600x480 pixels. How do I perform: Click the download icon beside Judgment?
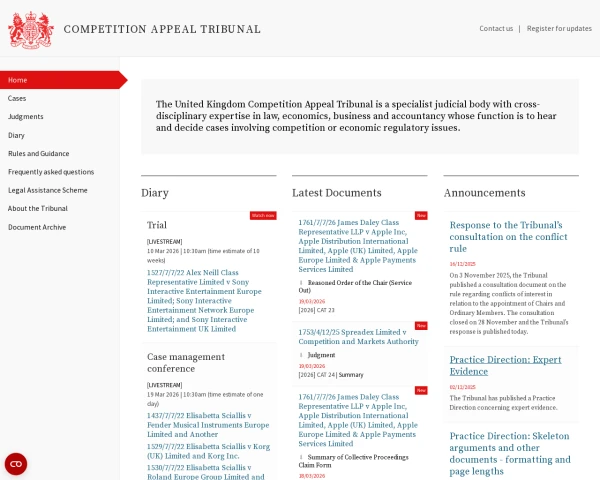click(x=301, y=355)
